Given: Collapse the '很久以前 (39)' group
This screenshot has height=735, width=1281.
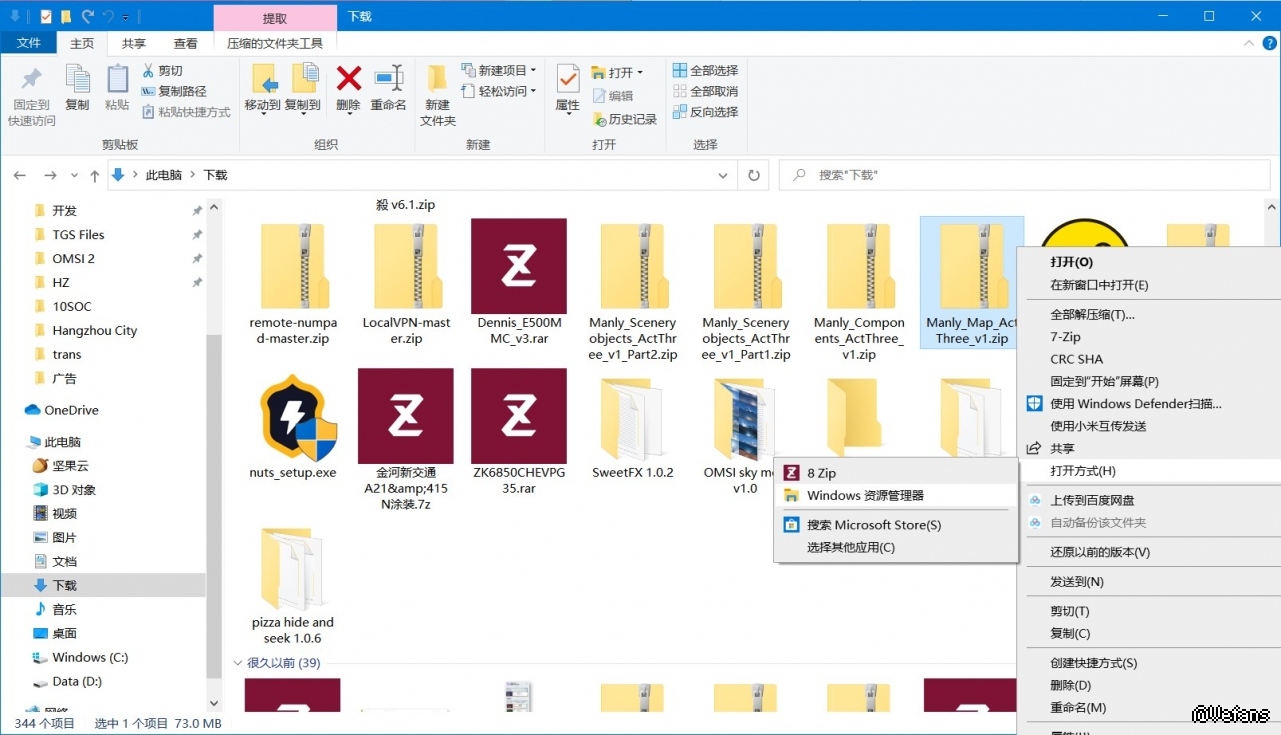Looking at the screenshot, I should coord(238,663).
